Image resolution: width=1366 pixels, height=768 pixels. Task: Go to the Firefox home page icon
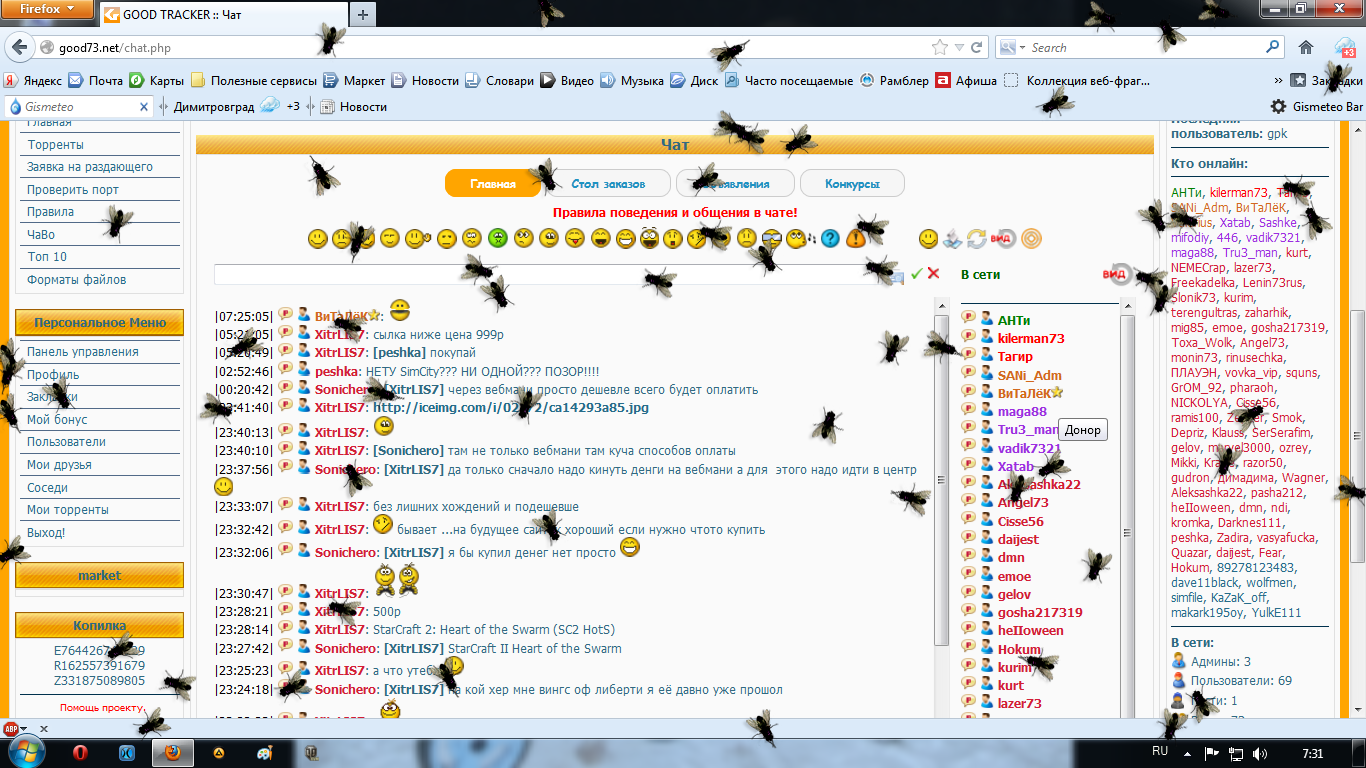coord(1306,47)
